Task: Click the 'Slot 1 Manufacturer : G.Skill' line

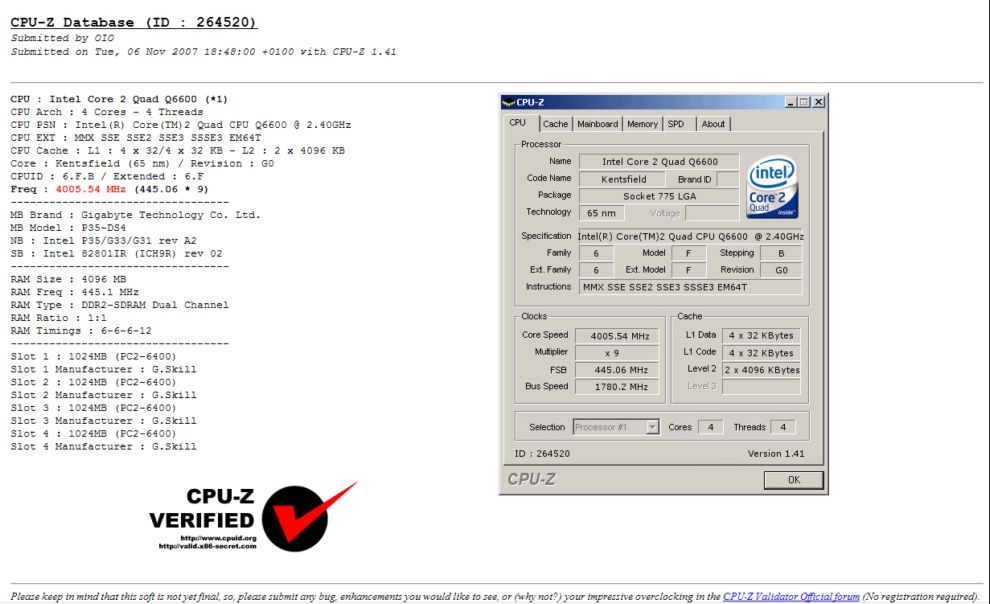Action: [x=104, y=369]
